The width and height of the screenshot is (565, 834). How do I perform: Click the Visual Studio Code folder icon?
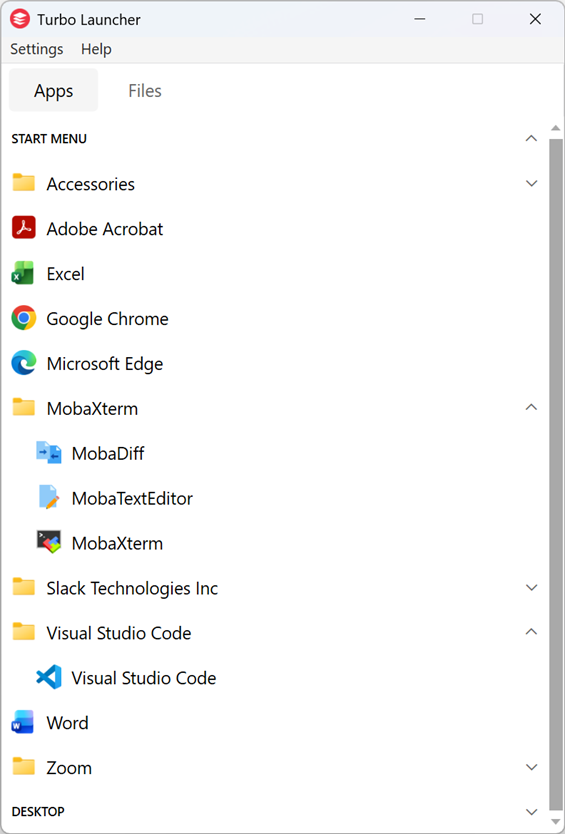tap(23, 631)
